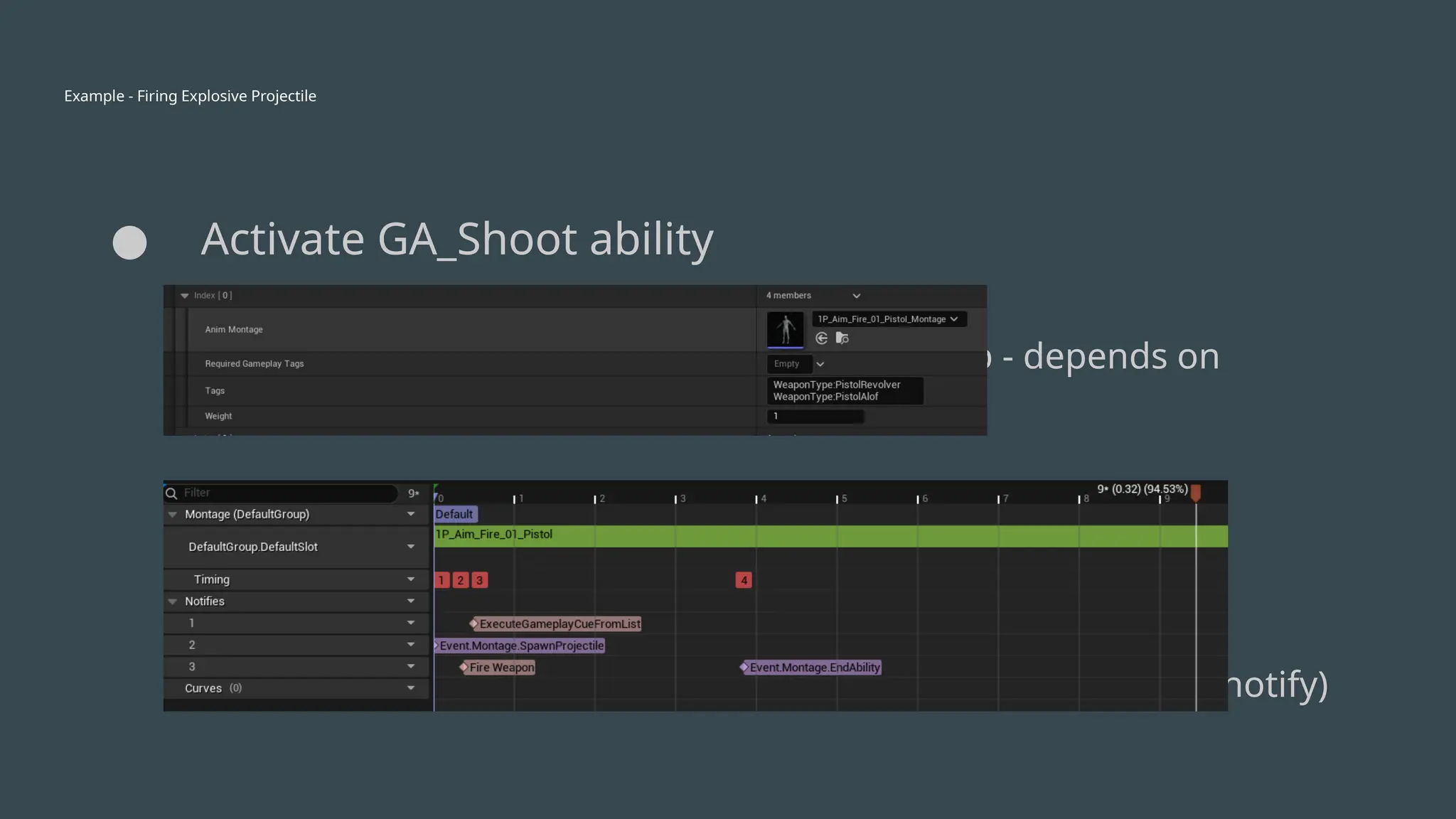1456x819 pixels.
Task: Click the Example - Firing Explosive Projectile title
Action: [190, 96]
